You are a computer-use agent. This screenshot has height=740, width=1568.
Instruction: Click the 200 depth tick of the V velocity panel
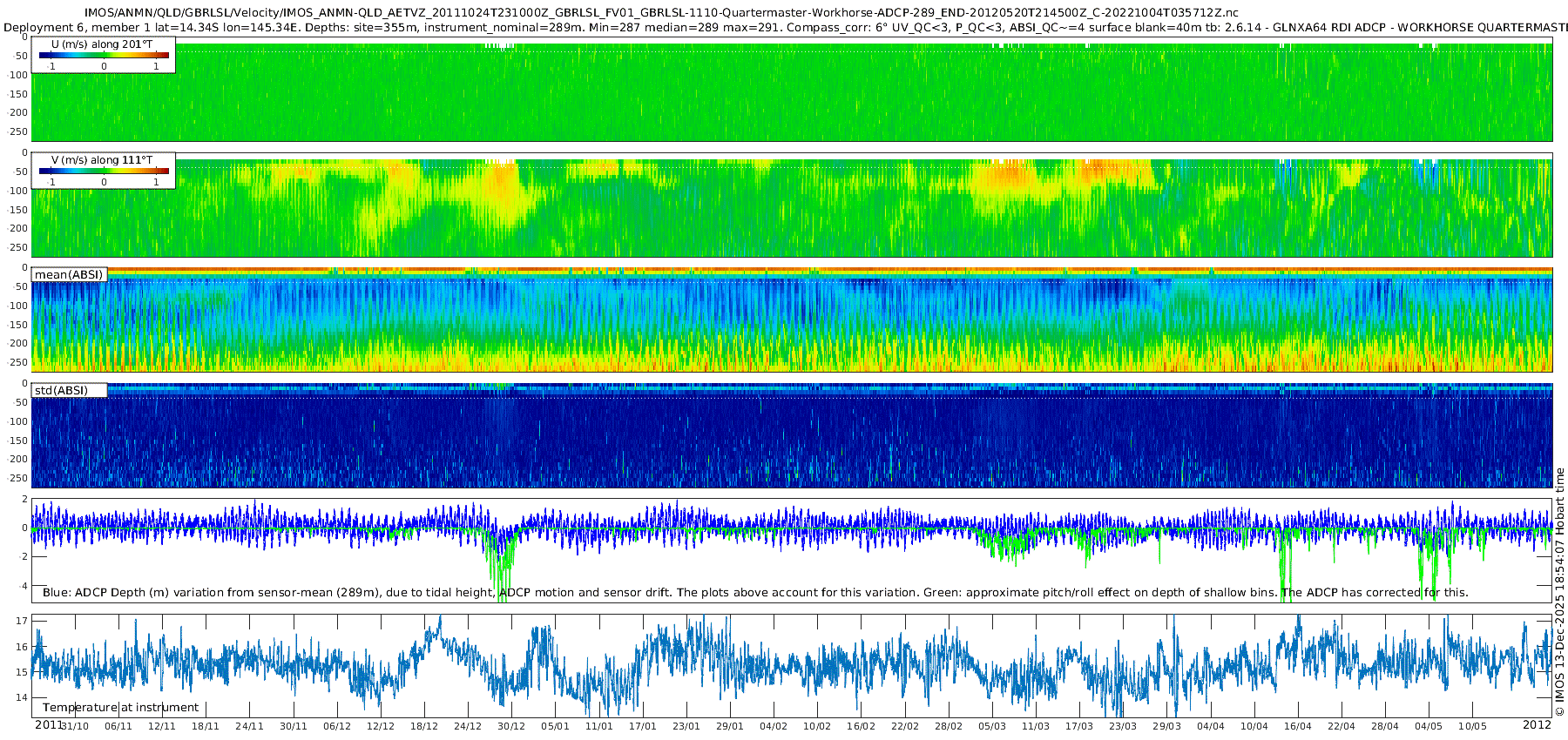click(x=17, y=228)
